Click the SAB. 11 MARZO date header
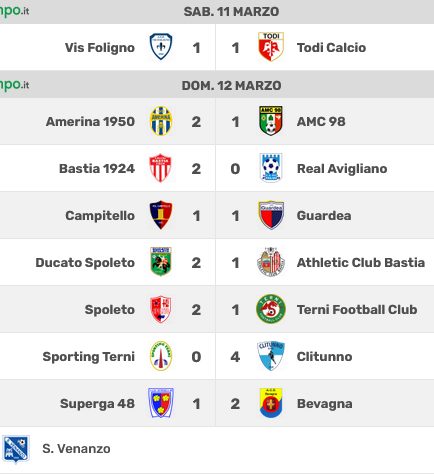434x474 pixels. [x=231, y=12]
